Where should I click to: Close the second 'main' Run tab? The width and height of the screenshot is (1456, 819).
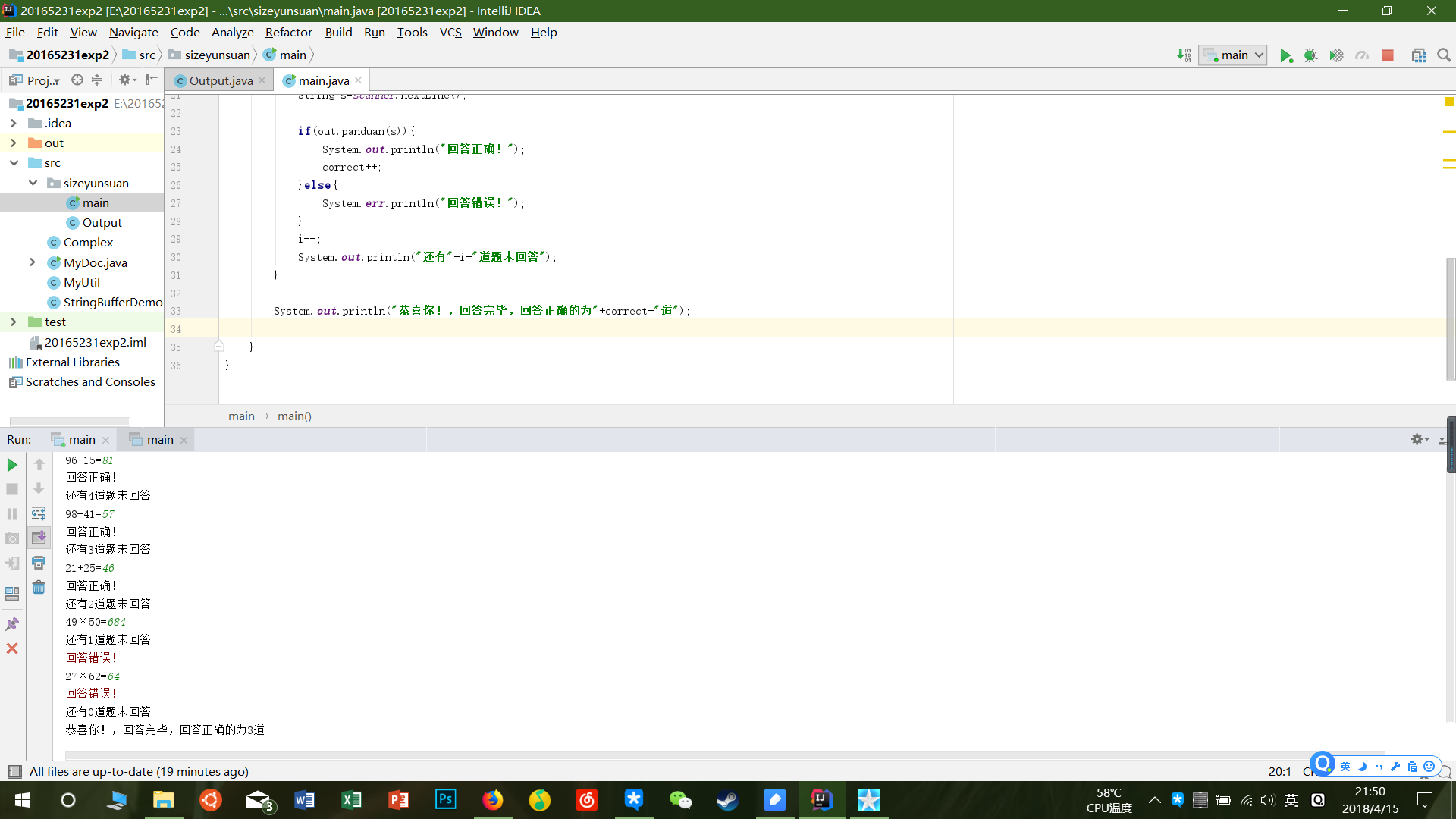click(184, 440)
